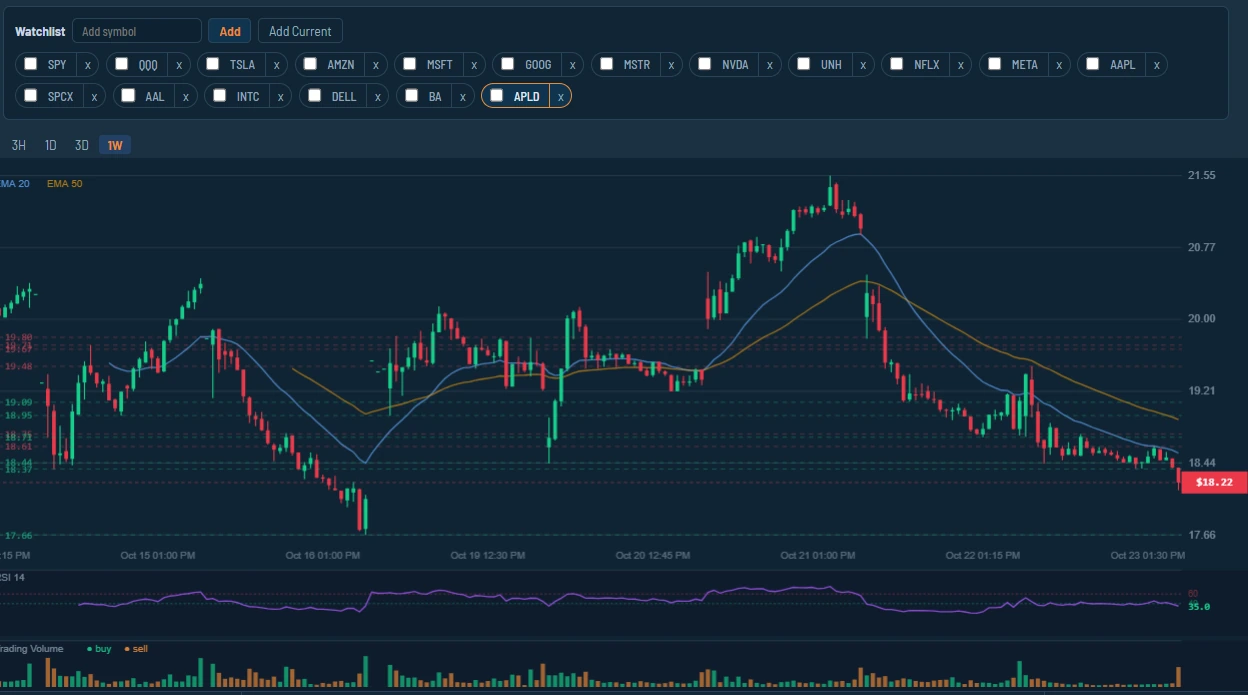Remove NFLX using its x button
The width and height of the screenshot is (1248, 695).
[961, 65]
